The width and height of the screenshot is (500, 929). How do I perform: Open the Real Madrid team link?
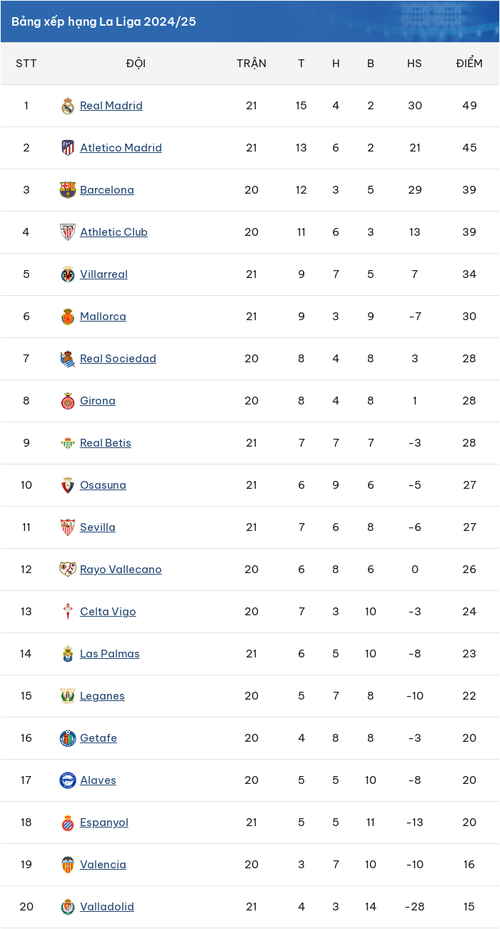111,105
